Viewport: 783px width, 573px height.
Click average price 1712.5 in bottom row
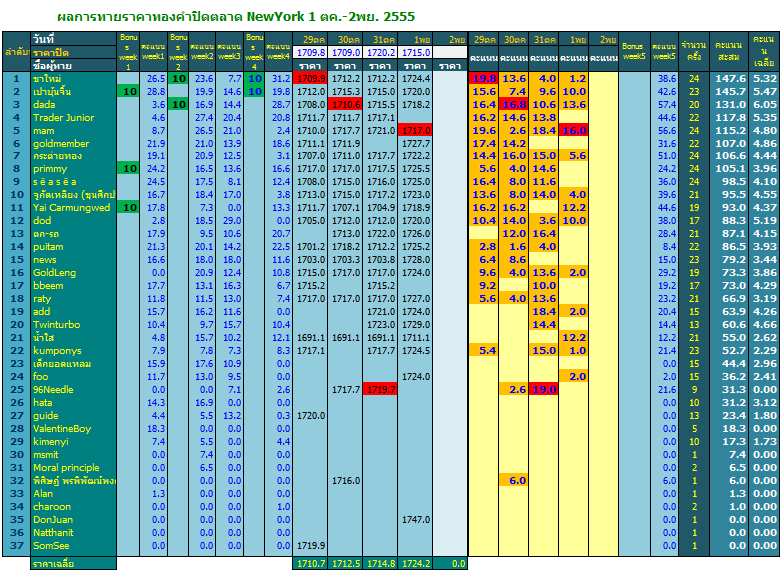click(346, 564)
